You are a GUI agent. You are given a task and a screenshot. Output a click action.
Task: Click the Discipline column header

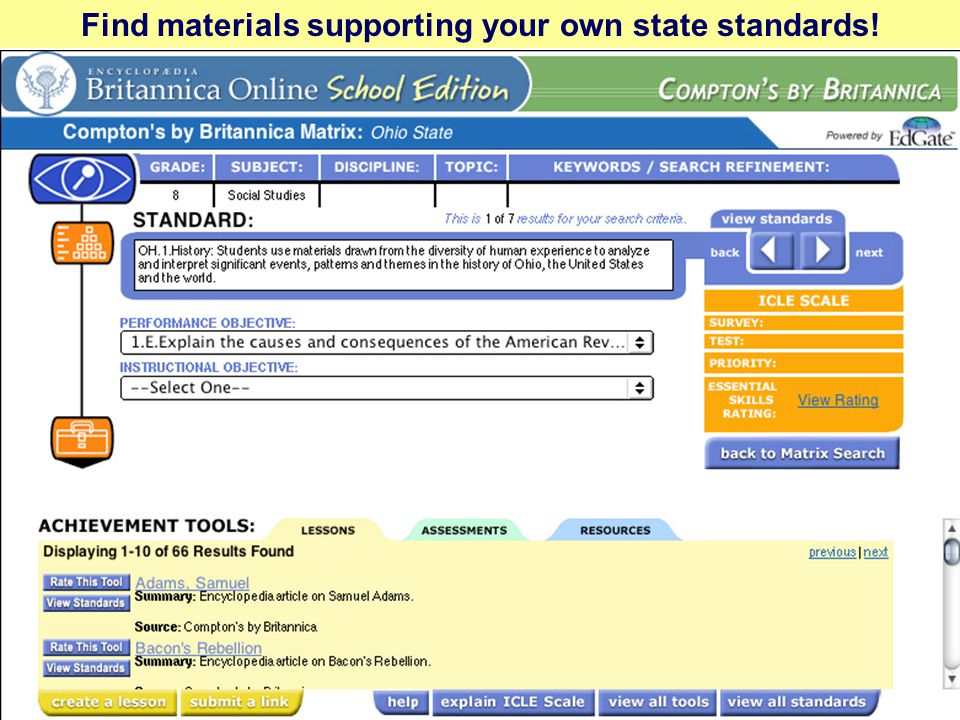coord(377,167)
